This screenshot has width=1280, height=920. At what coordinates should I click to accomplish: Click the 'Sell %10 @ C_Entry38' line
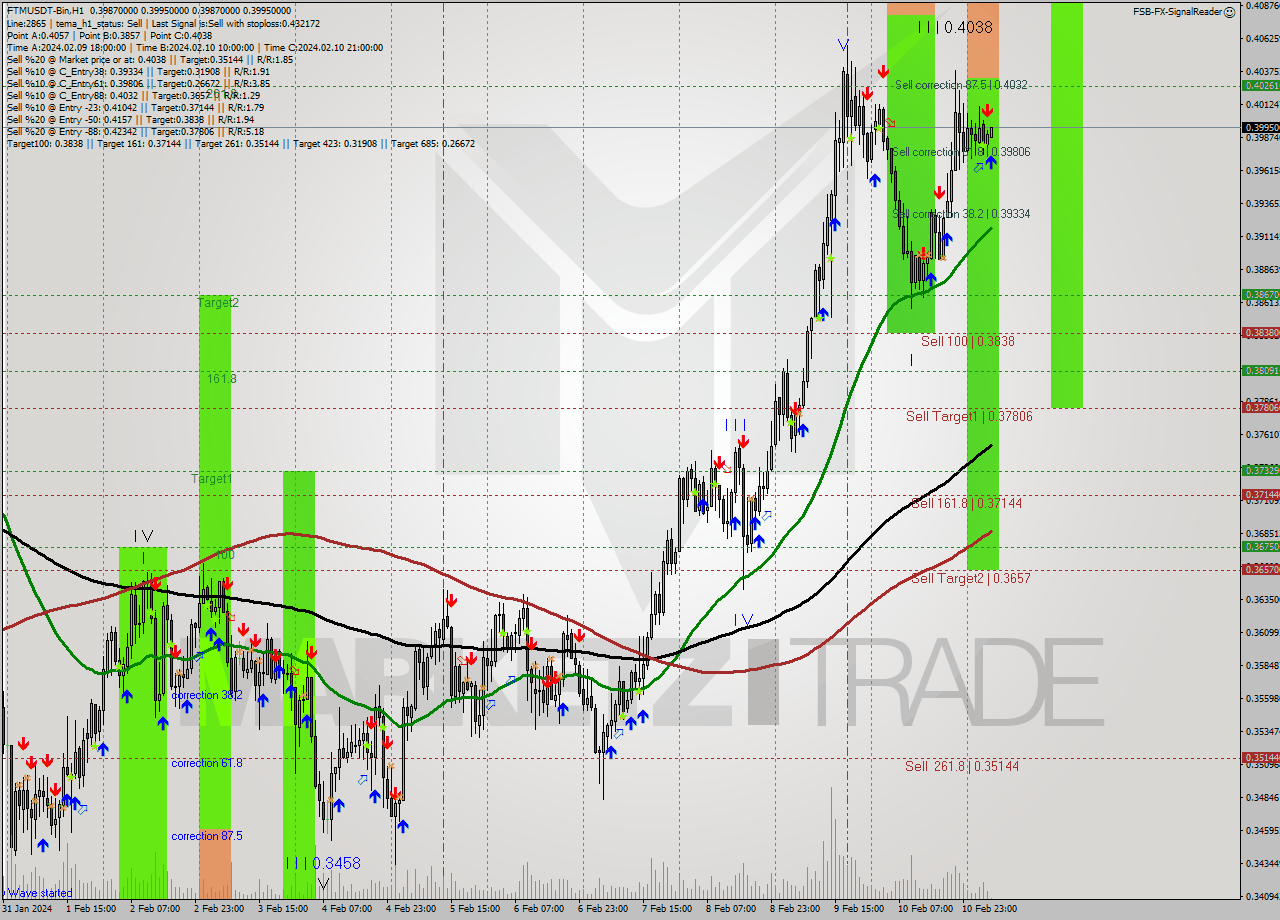(x=138, y=71)
